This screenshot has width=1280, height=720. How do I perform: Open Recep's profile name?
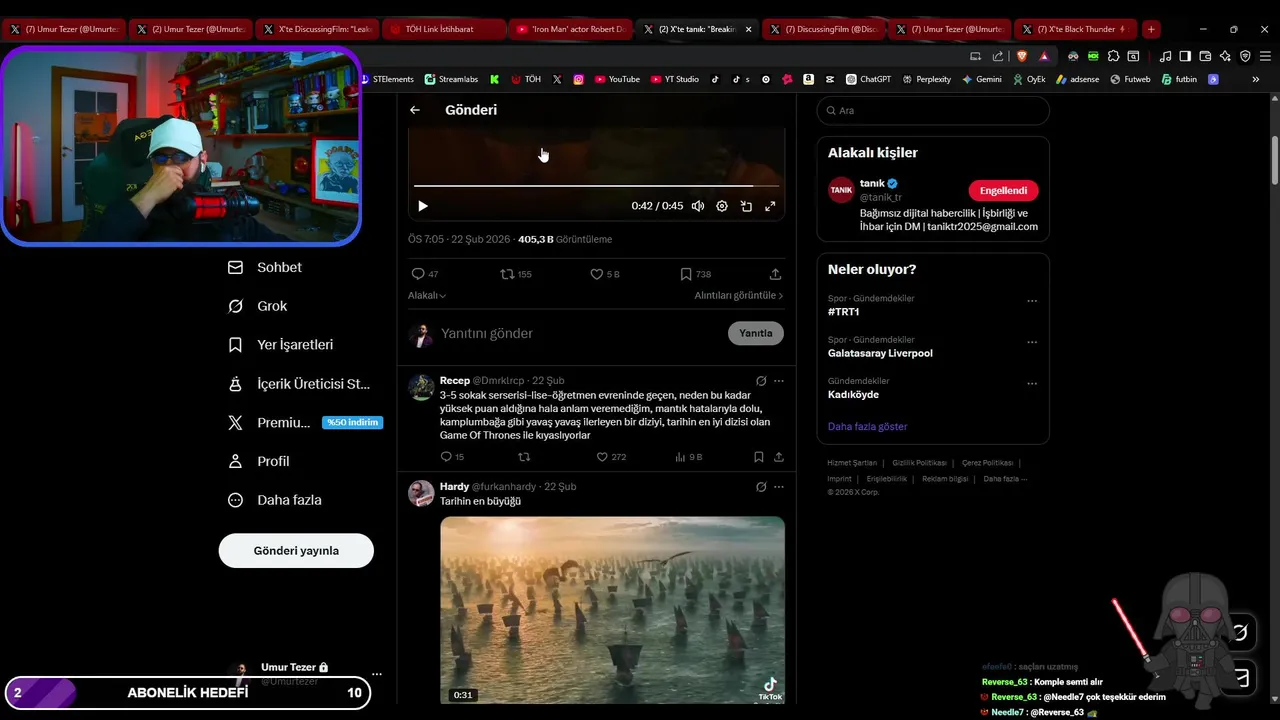(455, 381)
